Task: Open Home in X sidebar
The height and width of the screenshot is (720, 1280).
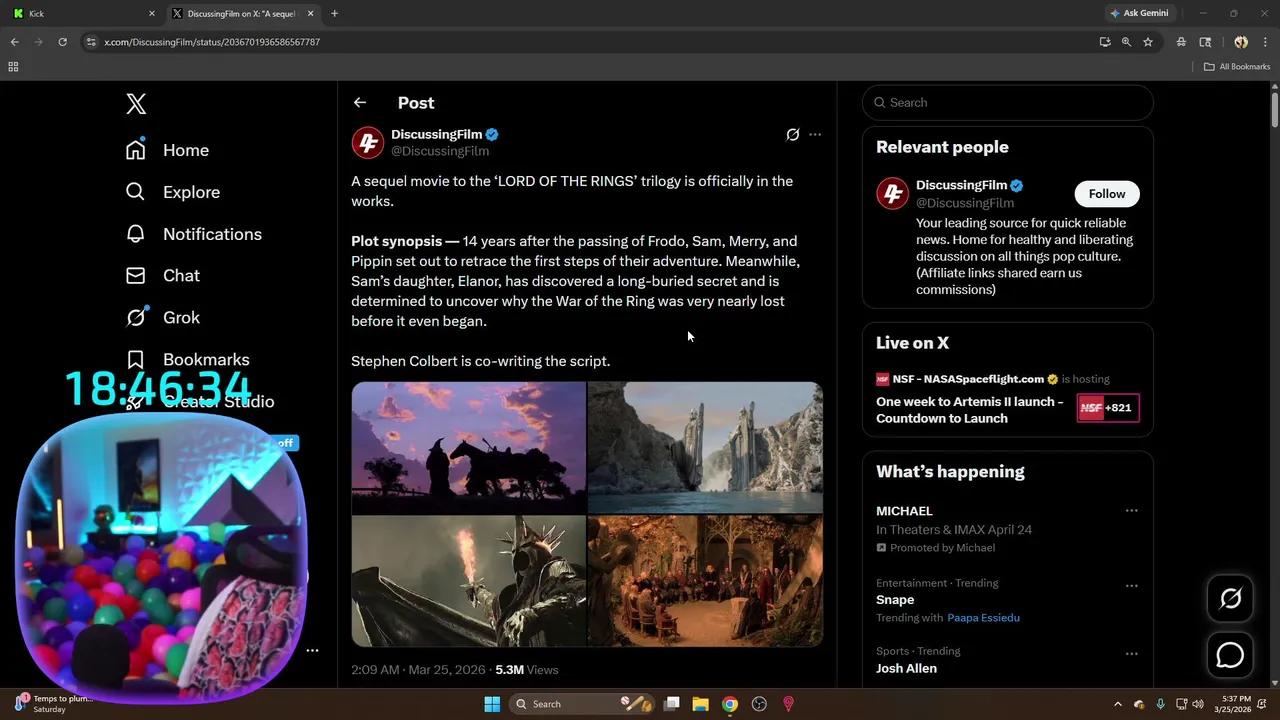Action: coord(167,150)
